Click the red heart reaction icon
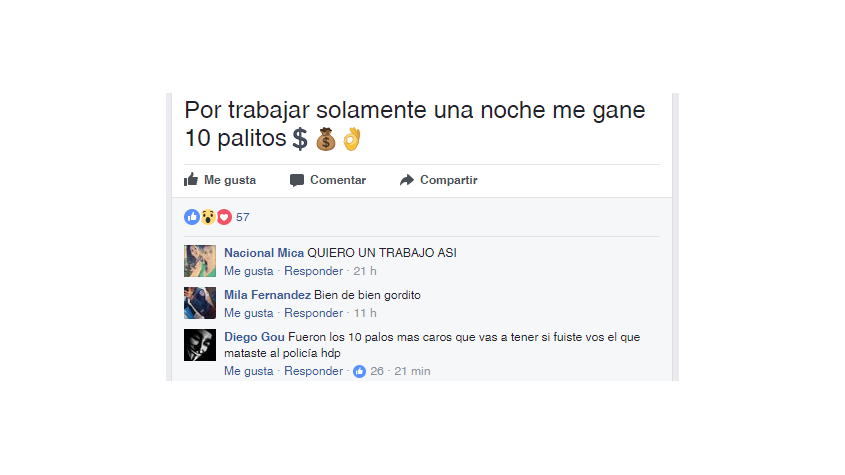 click(224, 217)
